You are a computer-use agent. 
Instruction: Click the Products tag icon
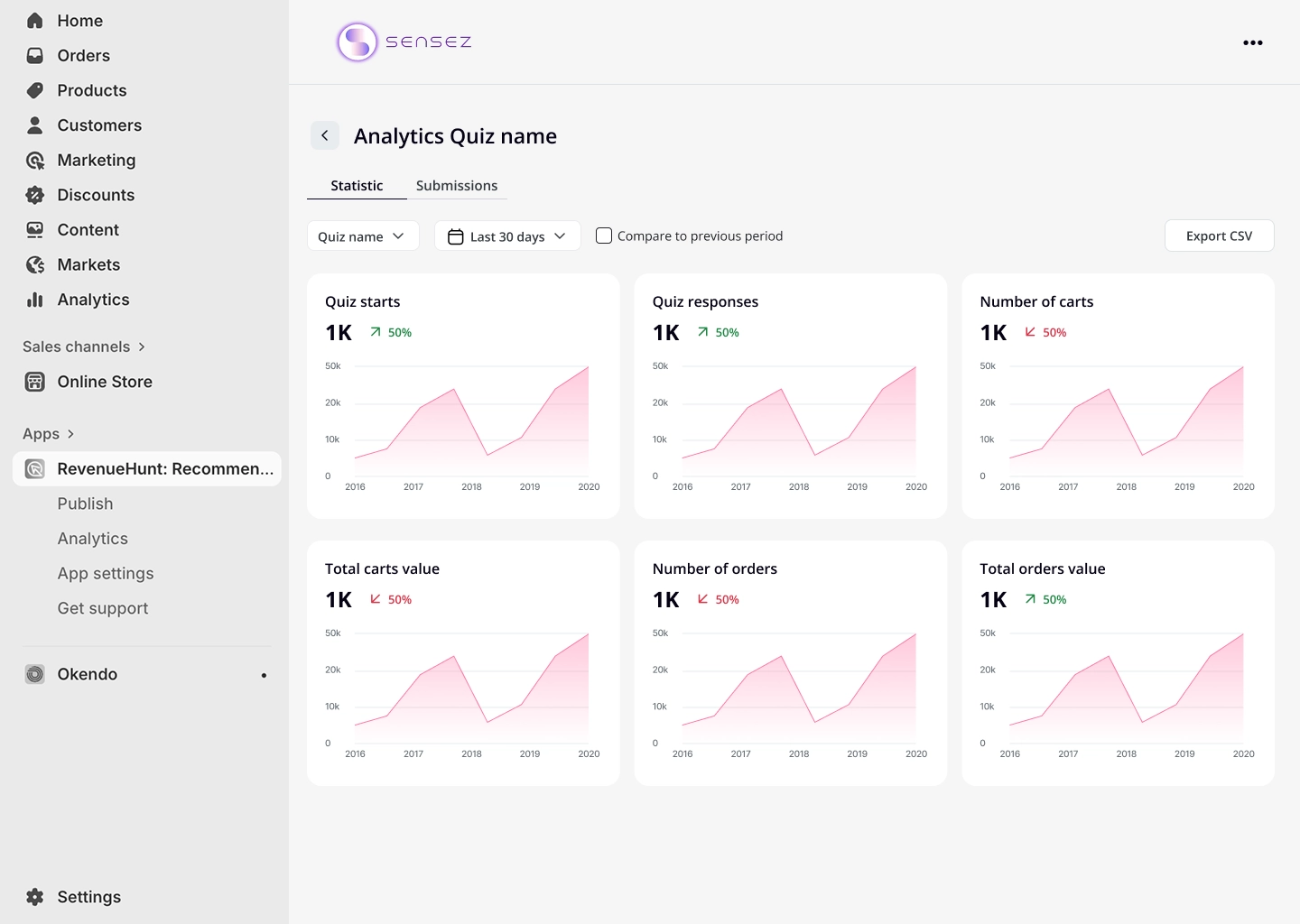click(x=35, y=90)
